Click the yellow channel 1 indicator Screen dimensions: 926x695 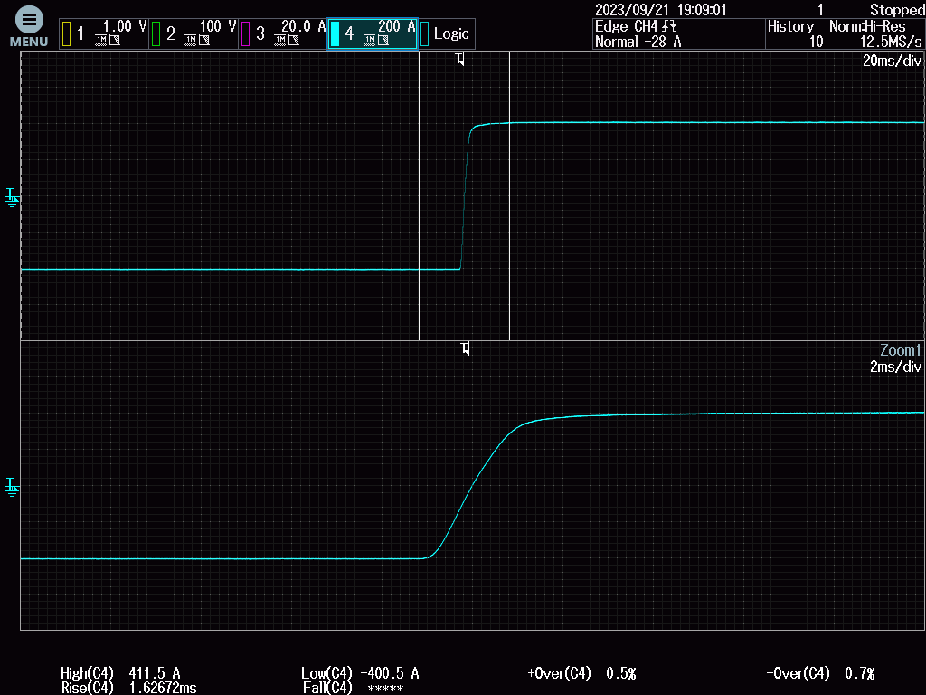click(x=67, y=33)
